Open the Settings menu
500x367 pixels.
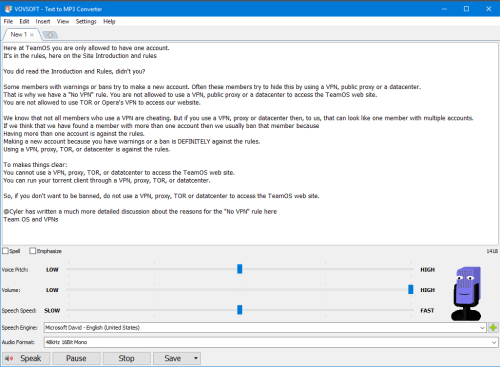[86, 21]
